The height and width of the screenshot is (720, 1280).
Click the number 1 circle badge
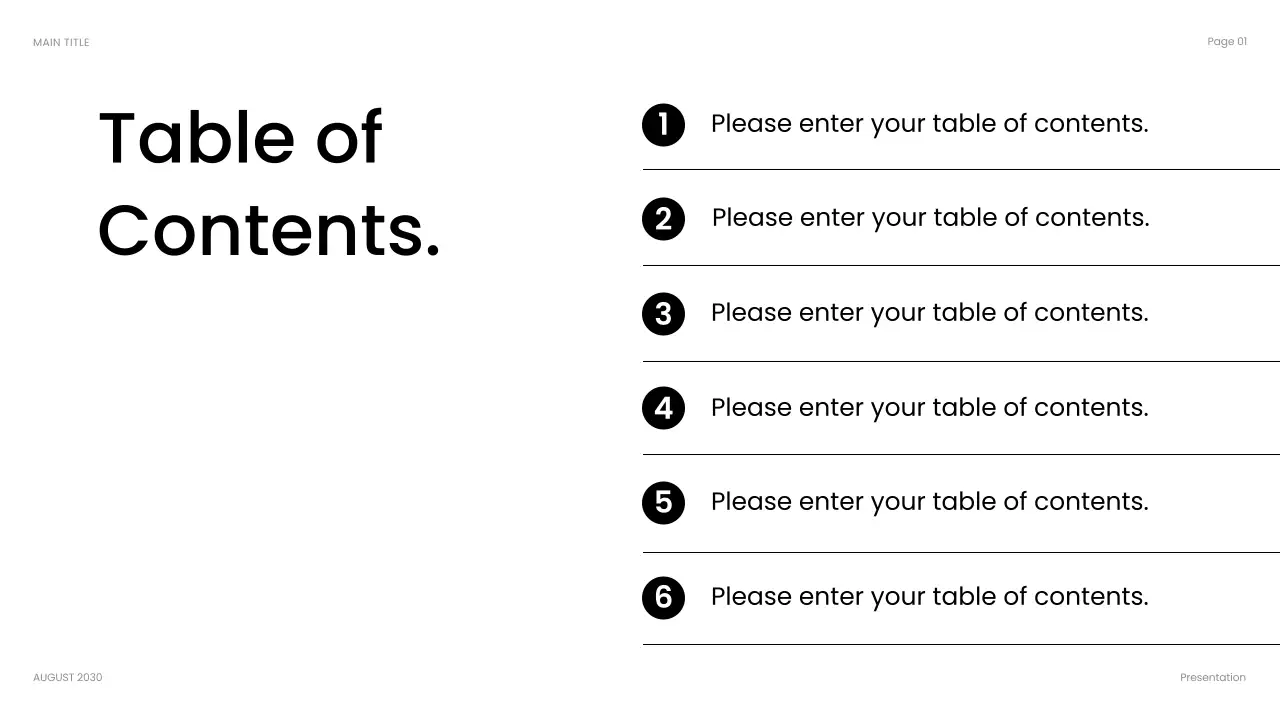click(x=663, y=125)
